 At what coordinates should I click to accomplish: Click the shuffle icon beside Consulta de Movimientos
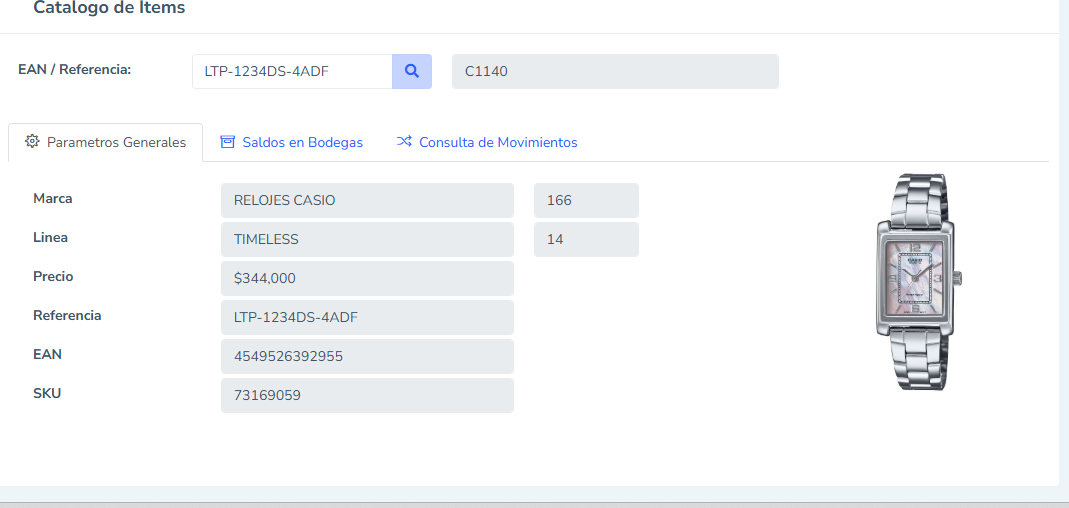click(404, 142)
